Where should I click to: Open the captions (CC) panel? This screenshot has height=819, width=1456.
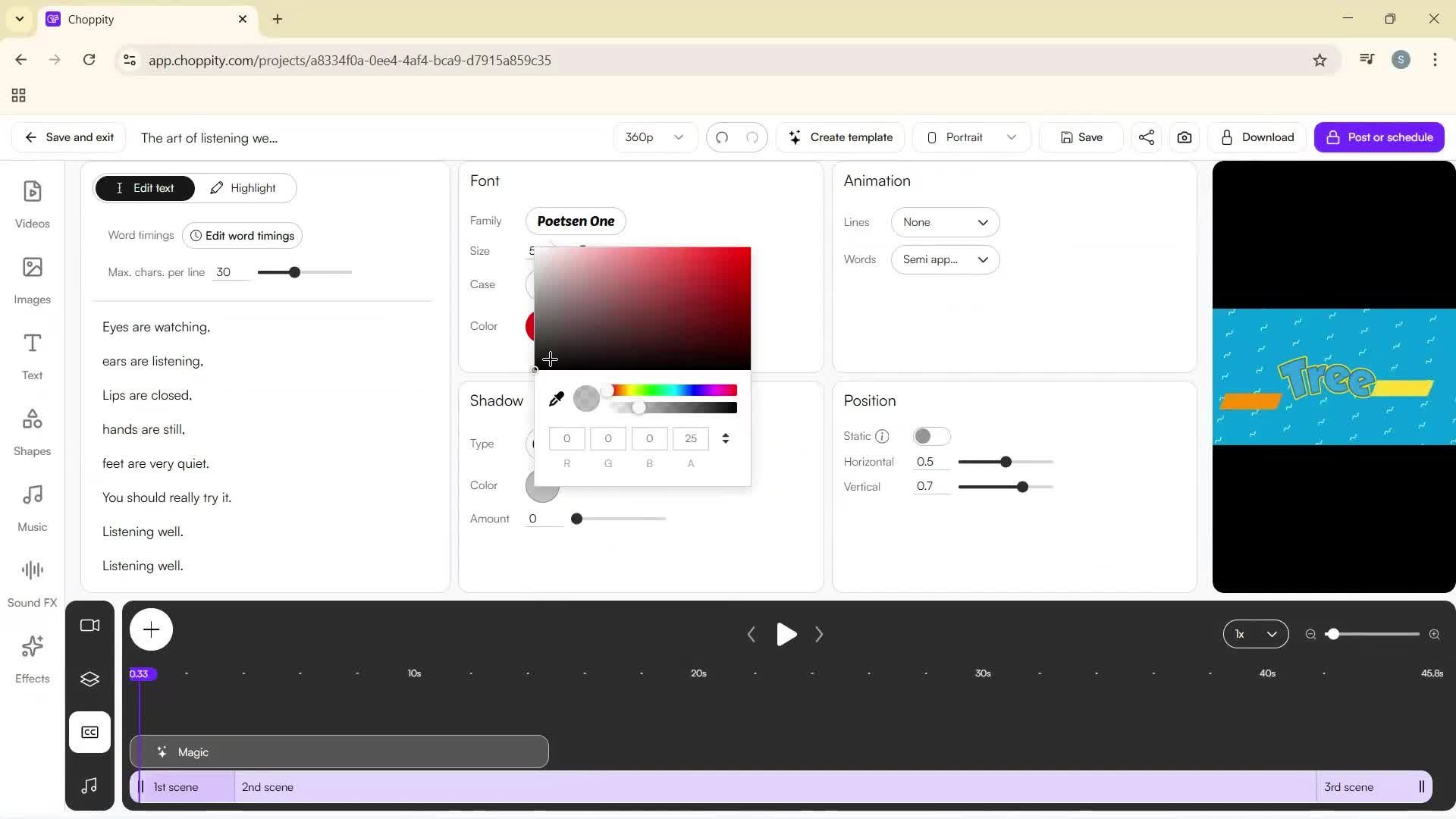89,732
